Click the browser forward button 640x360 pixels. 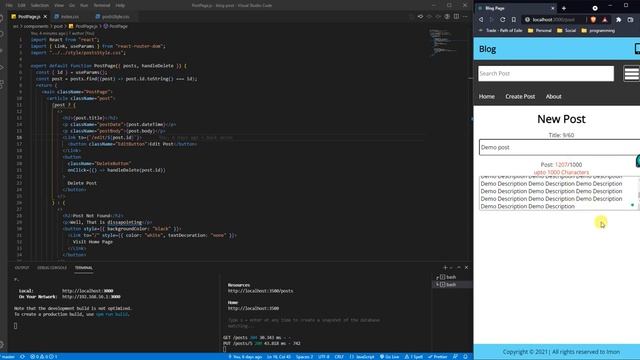click(x=491, y=20)
